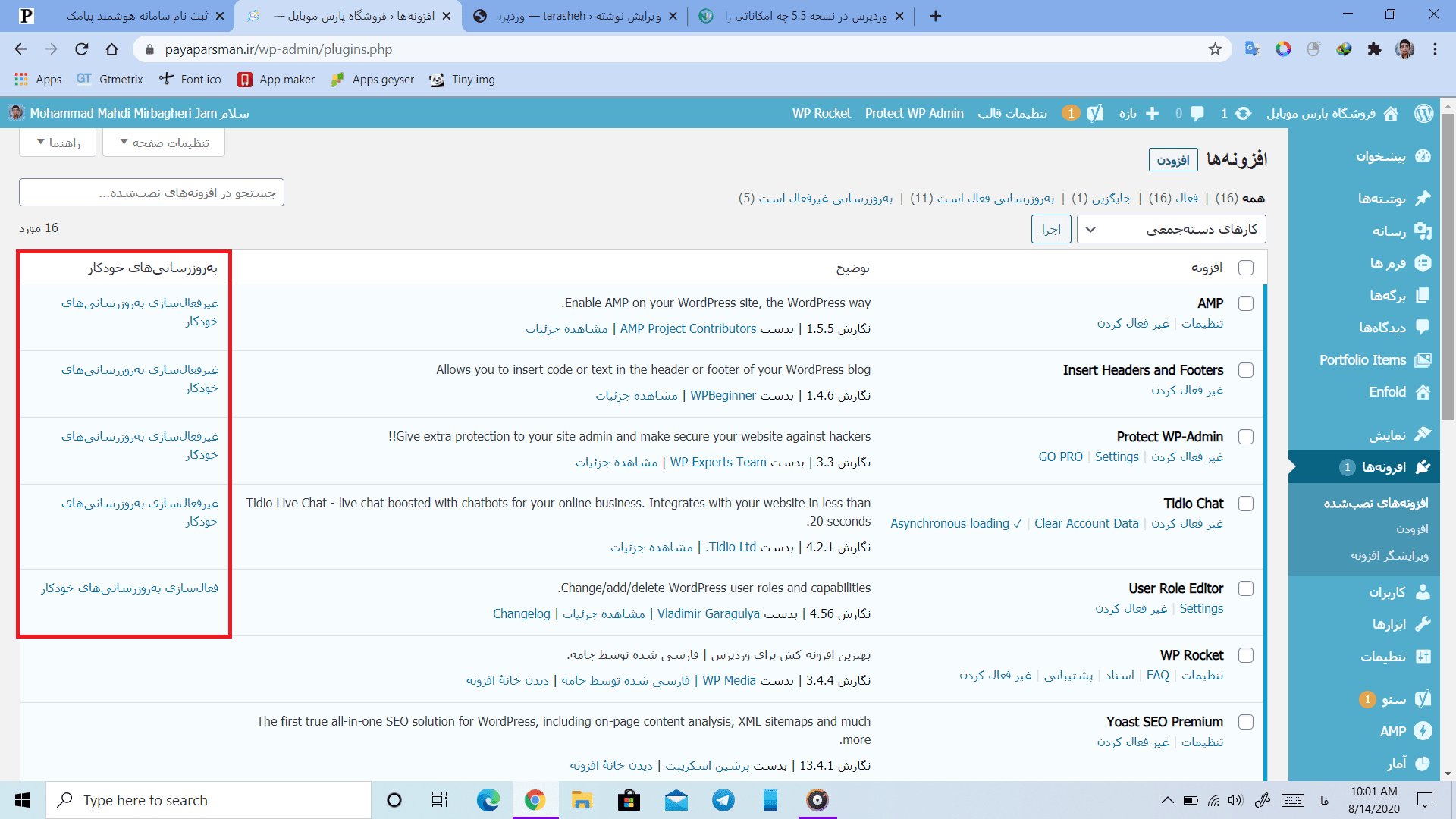Switch to the tarasheh ویرایش نوشته tab

click(x=574, y=16)
